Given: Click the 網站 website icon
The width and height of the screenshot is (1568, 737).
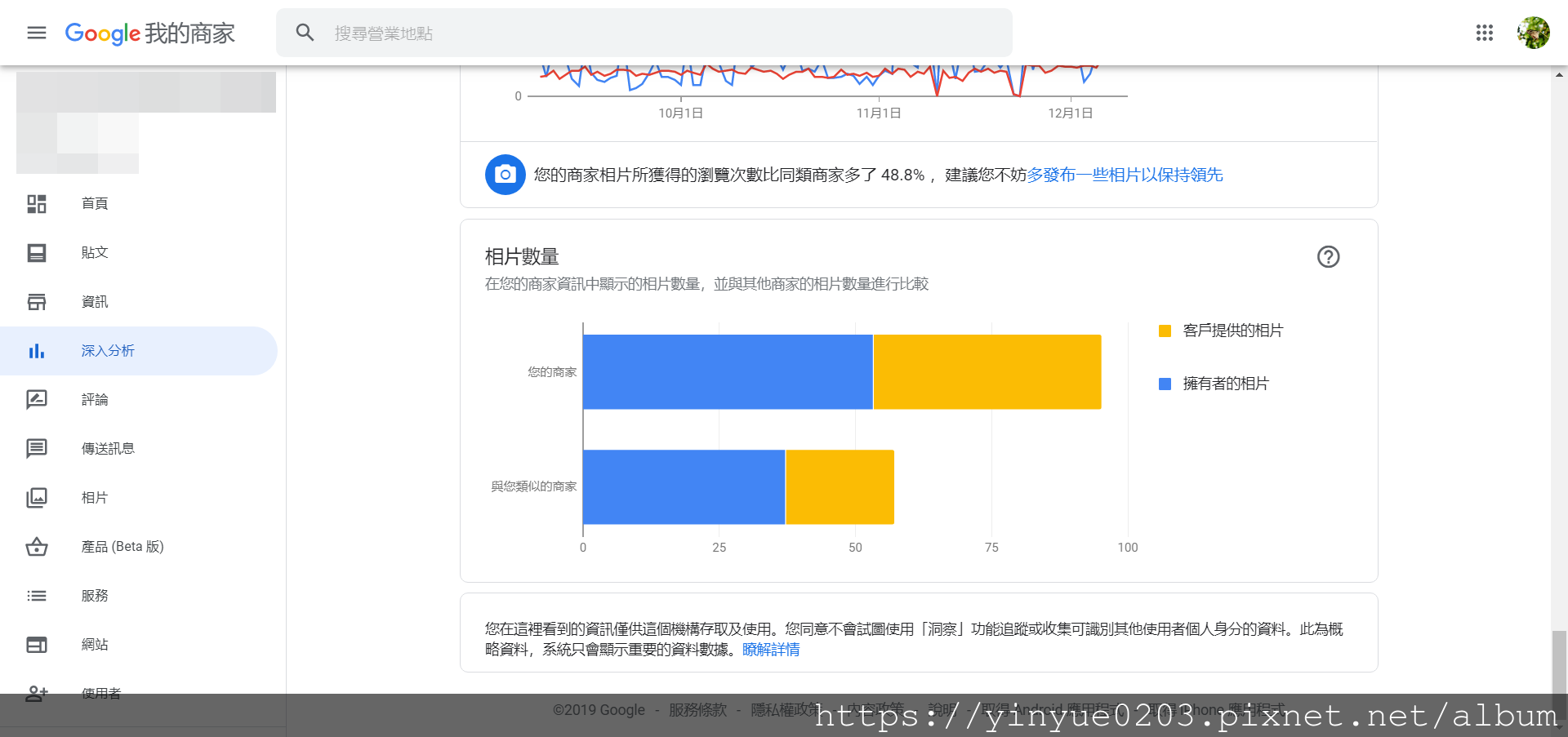Looking at the screenshot, I should pos(37,645).
